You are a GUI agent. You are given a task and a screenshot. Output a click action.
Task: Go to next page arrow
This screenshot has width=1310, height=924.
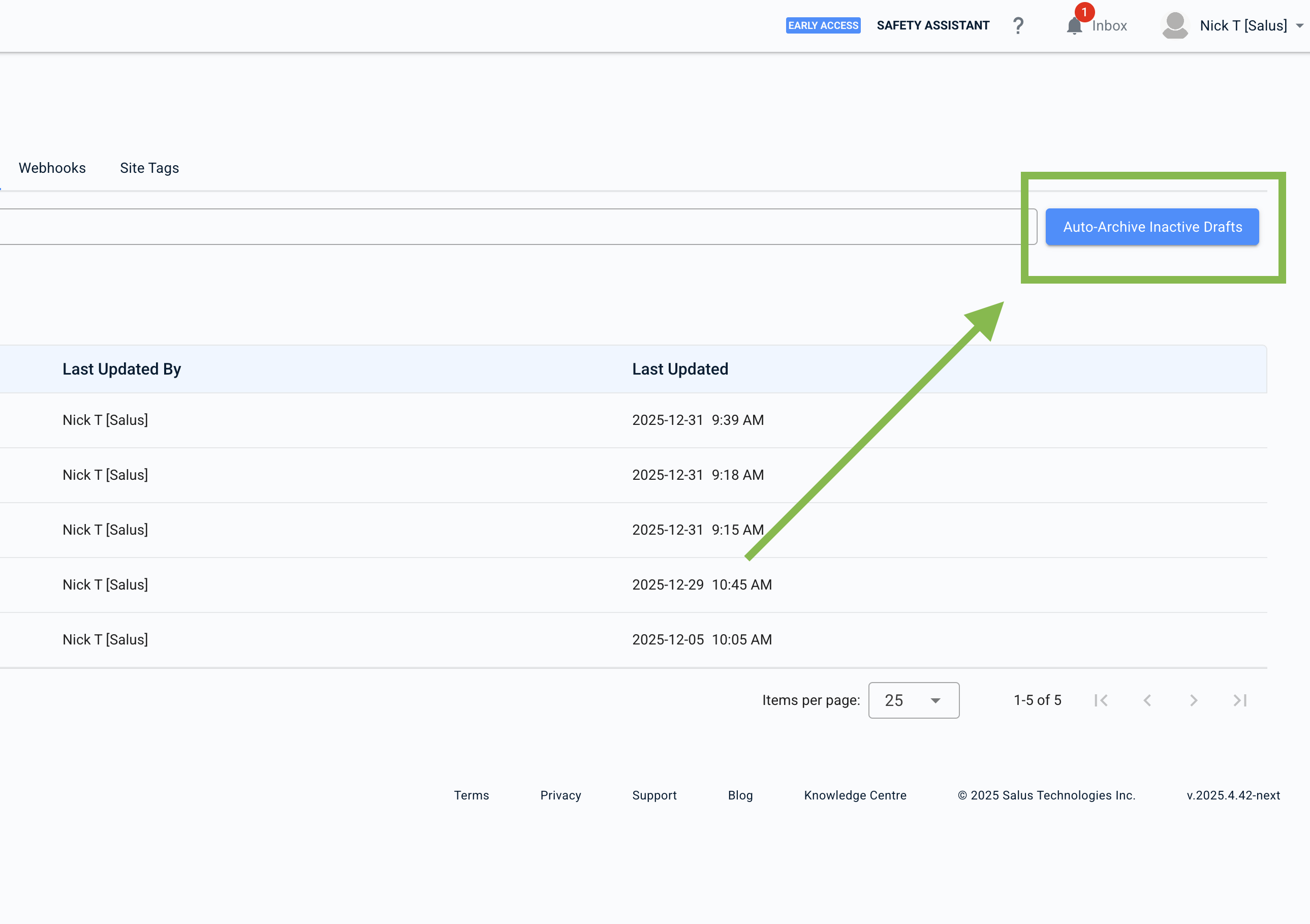click(1193, 700)
